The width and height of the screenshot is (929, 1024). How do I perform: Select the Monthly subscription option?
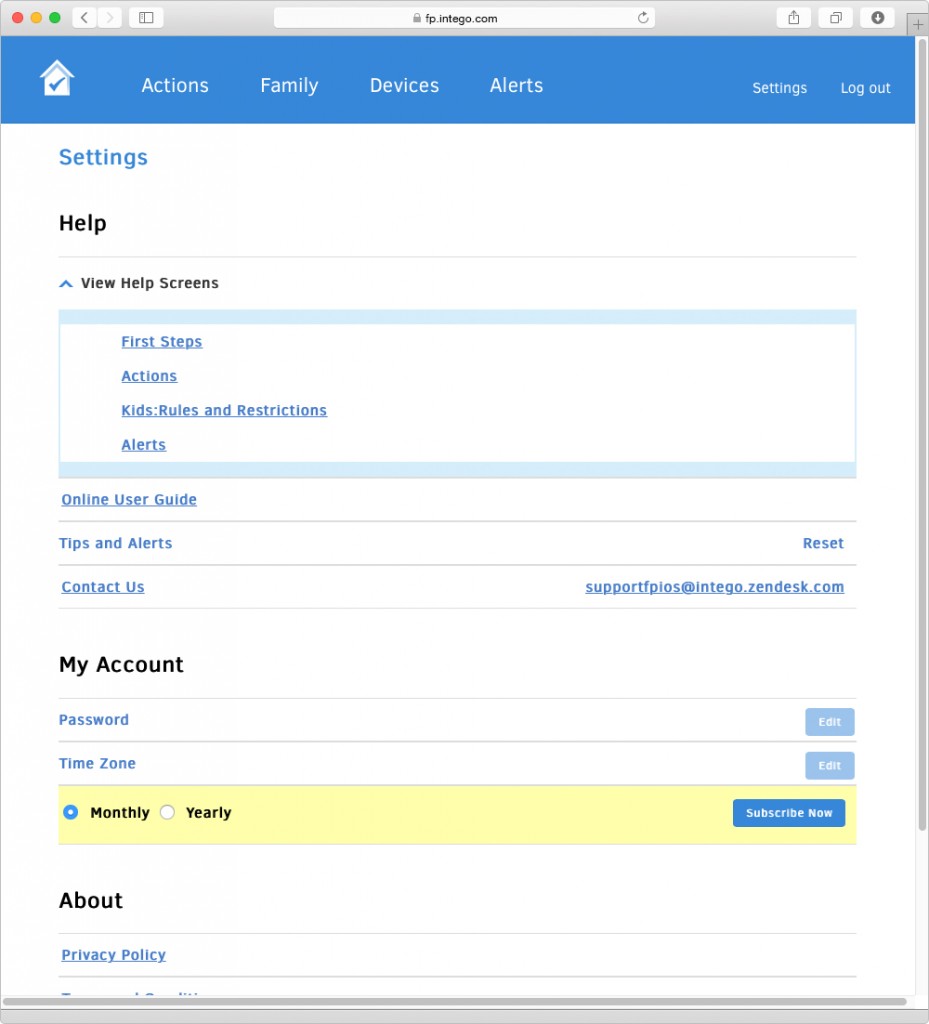coord(71,812)
